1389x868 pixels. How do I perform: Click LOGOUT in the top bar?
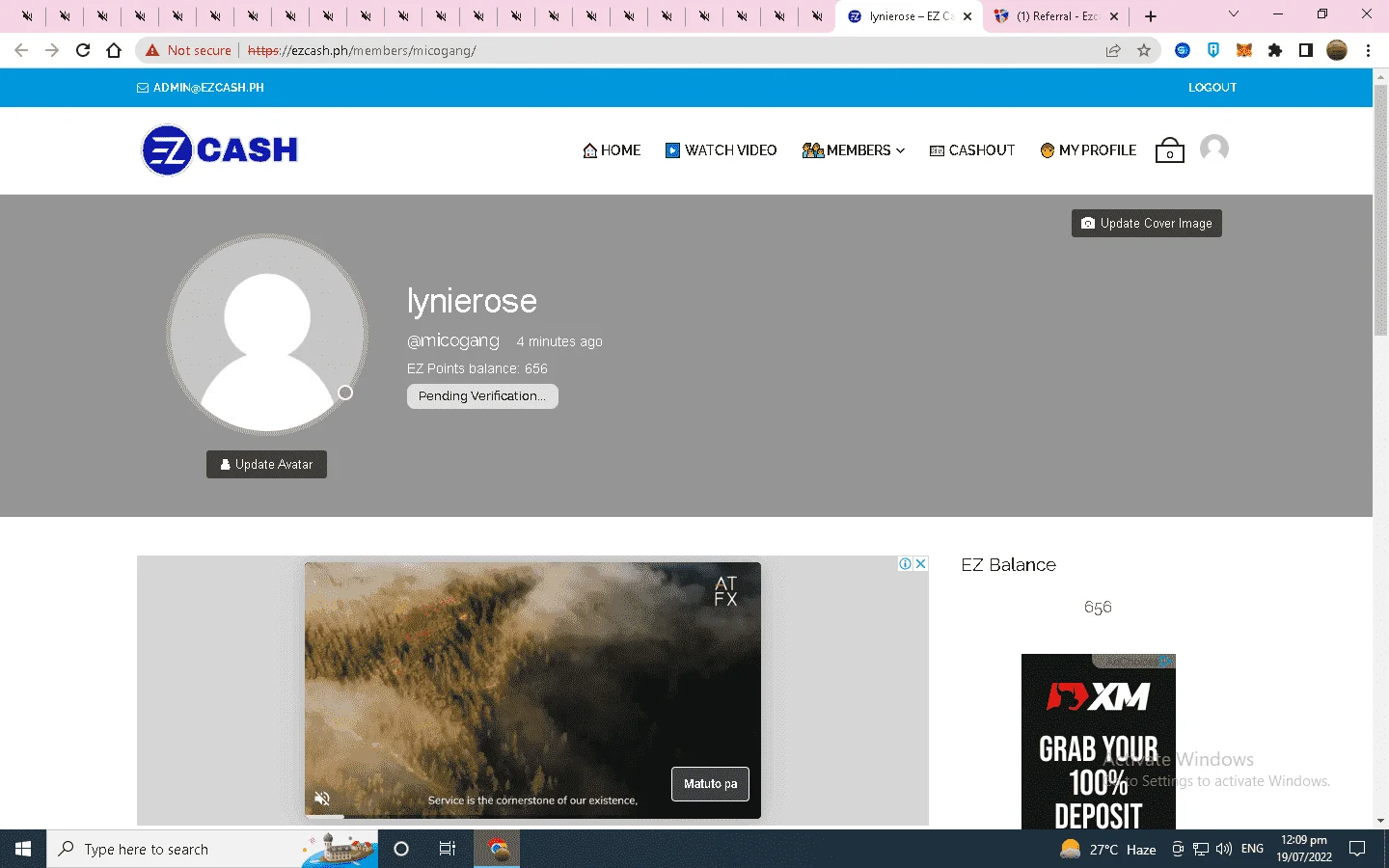1212,88
